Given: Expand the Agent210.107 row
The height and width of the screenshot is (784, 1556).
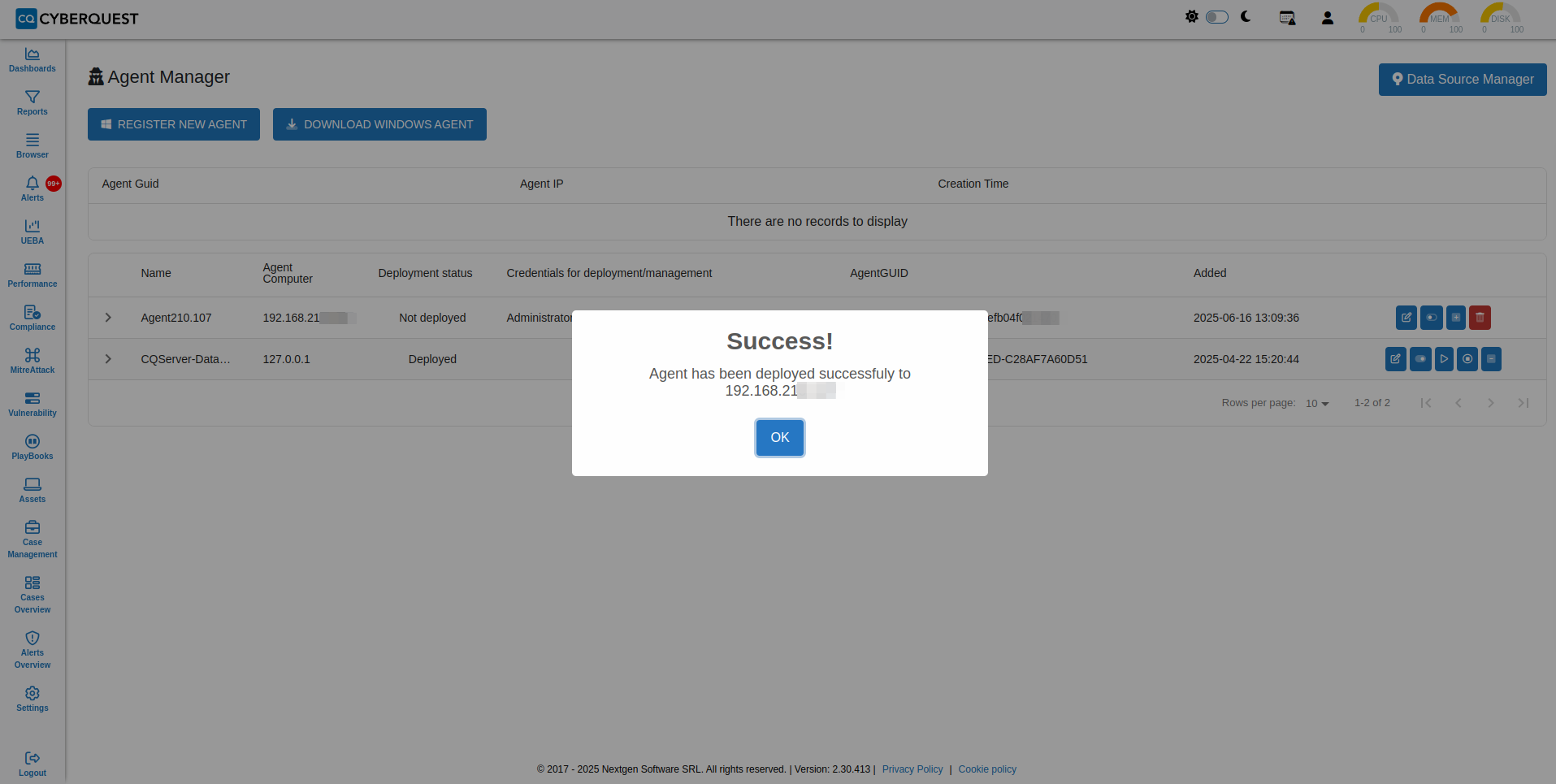Looking at the screenshot, I should click(108, 318).
